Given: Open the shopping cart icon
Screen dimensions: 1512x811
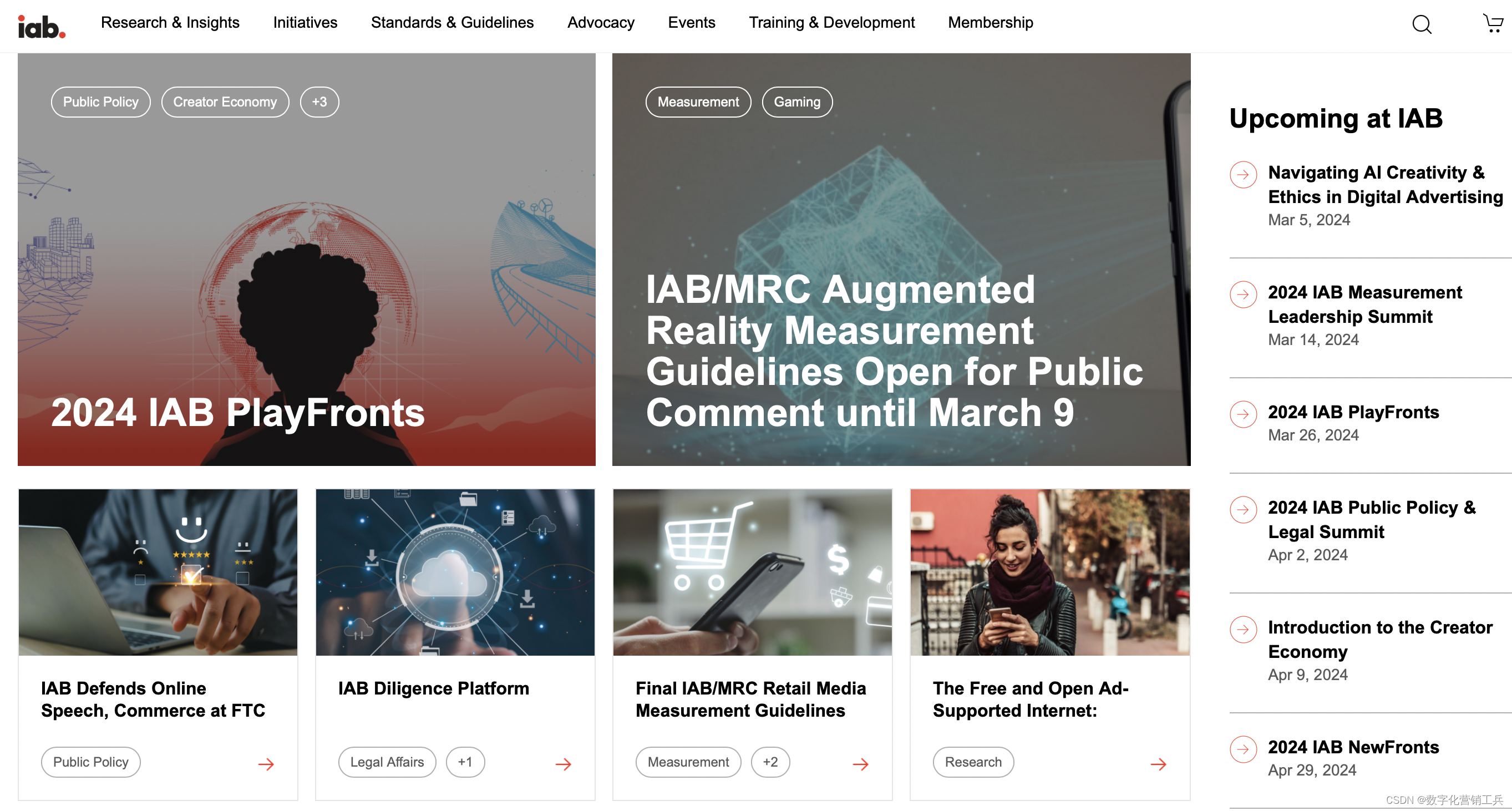Looking at the screenshot, I should [1492, 23].
